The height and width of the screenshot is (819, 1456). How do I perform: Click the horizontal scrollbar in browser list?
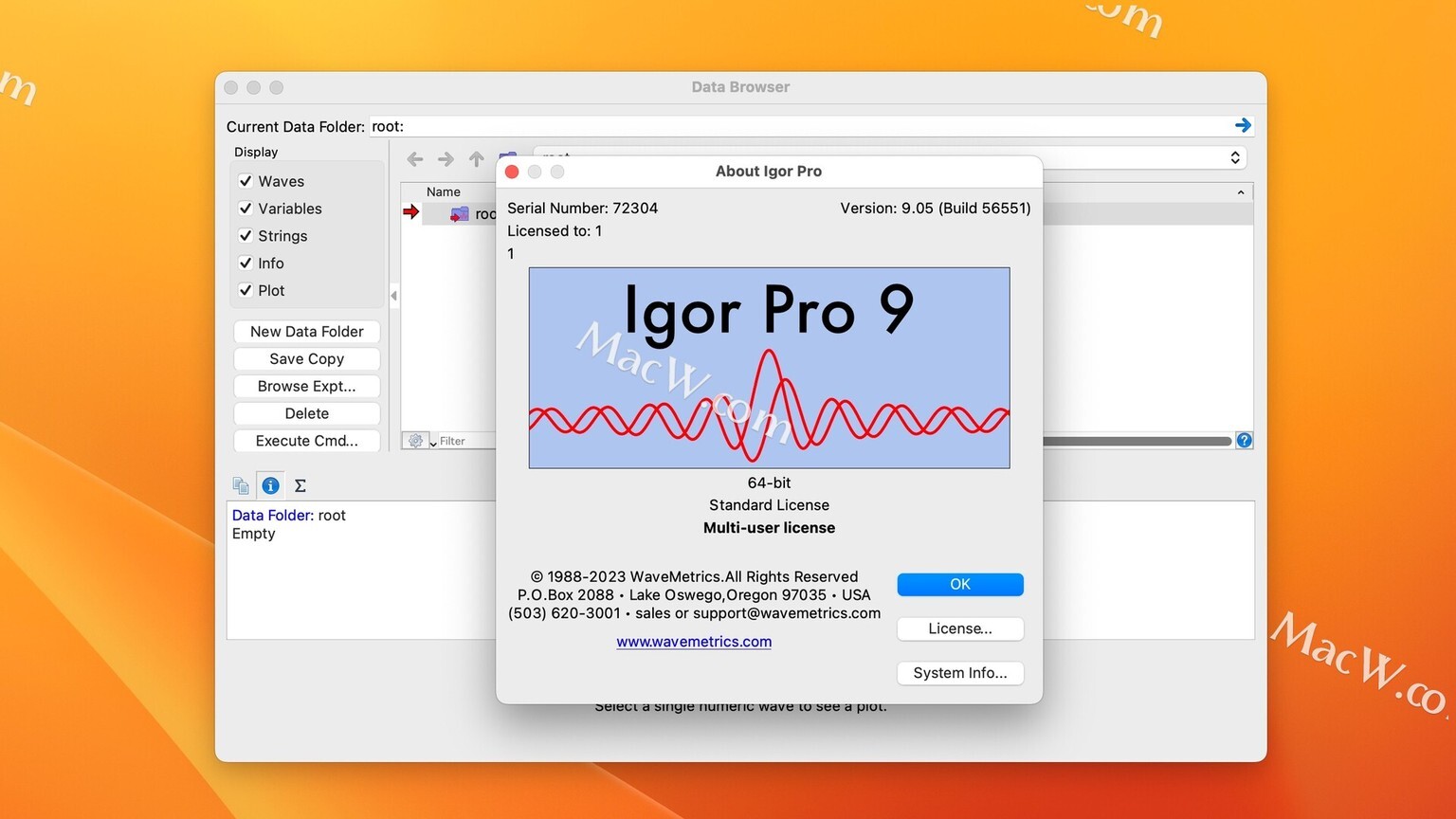[1137, 441]
